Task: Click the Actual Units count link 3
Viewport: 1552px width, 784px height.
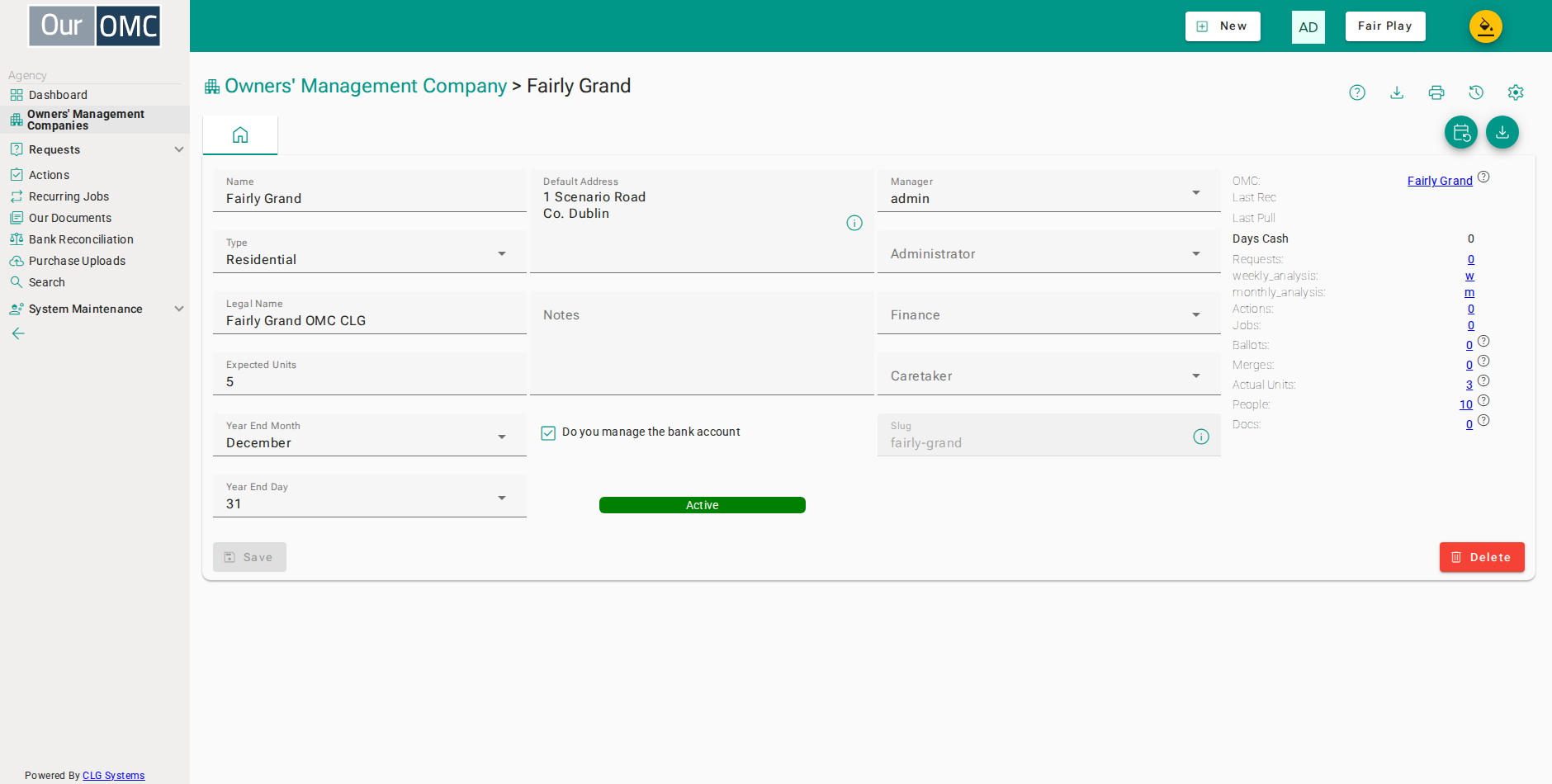Action: tap(1469, 385)
